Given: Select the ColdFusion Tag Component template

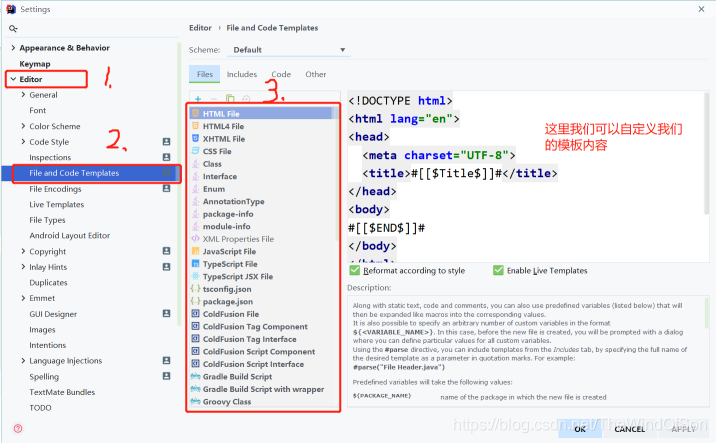Looking at the screenshot, I should point(255,327).
